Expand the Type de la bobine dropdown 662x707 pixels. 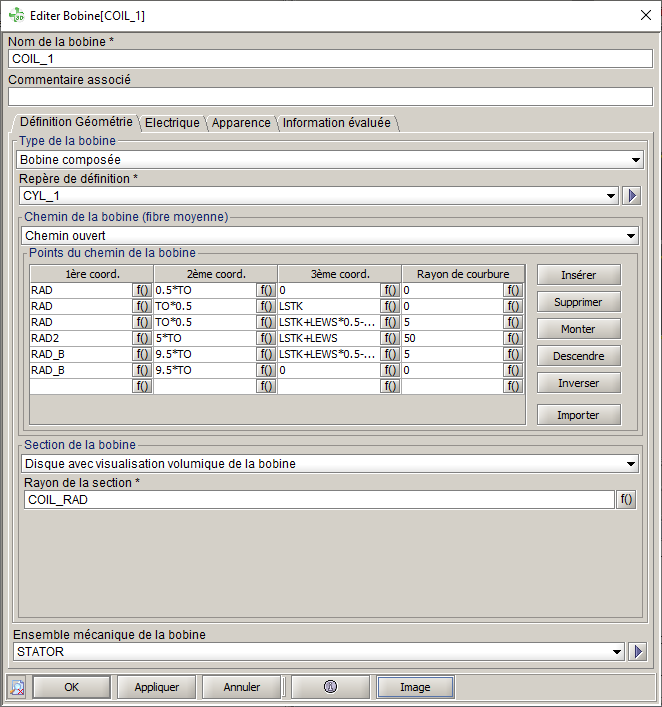coord(636,159)
